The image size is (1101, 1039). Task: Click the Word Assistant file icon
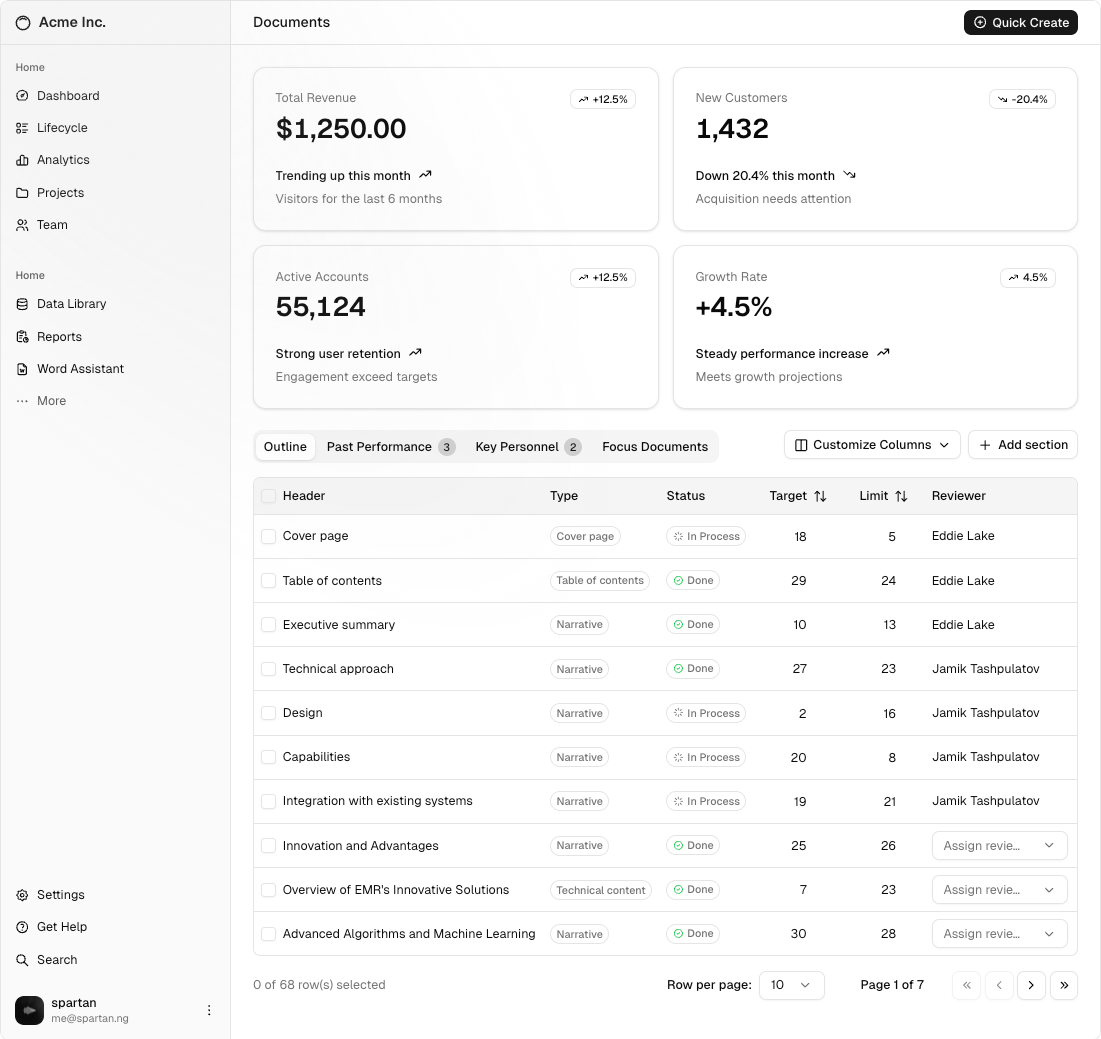[22, 369]
